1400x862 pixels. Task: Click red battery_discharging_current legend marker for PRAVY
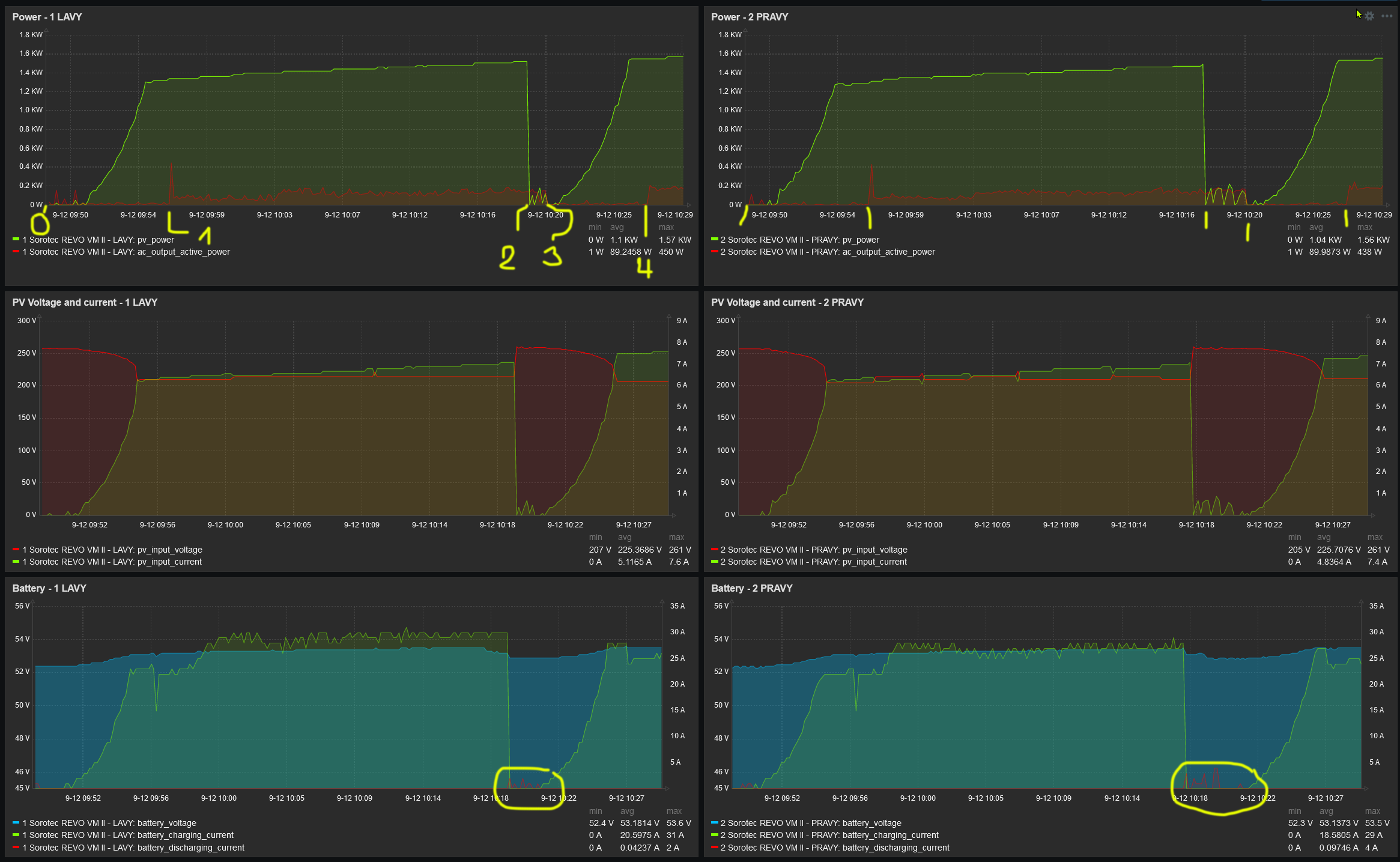click(715, 848)
